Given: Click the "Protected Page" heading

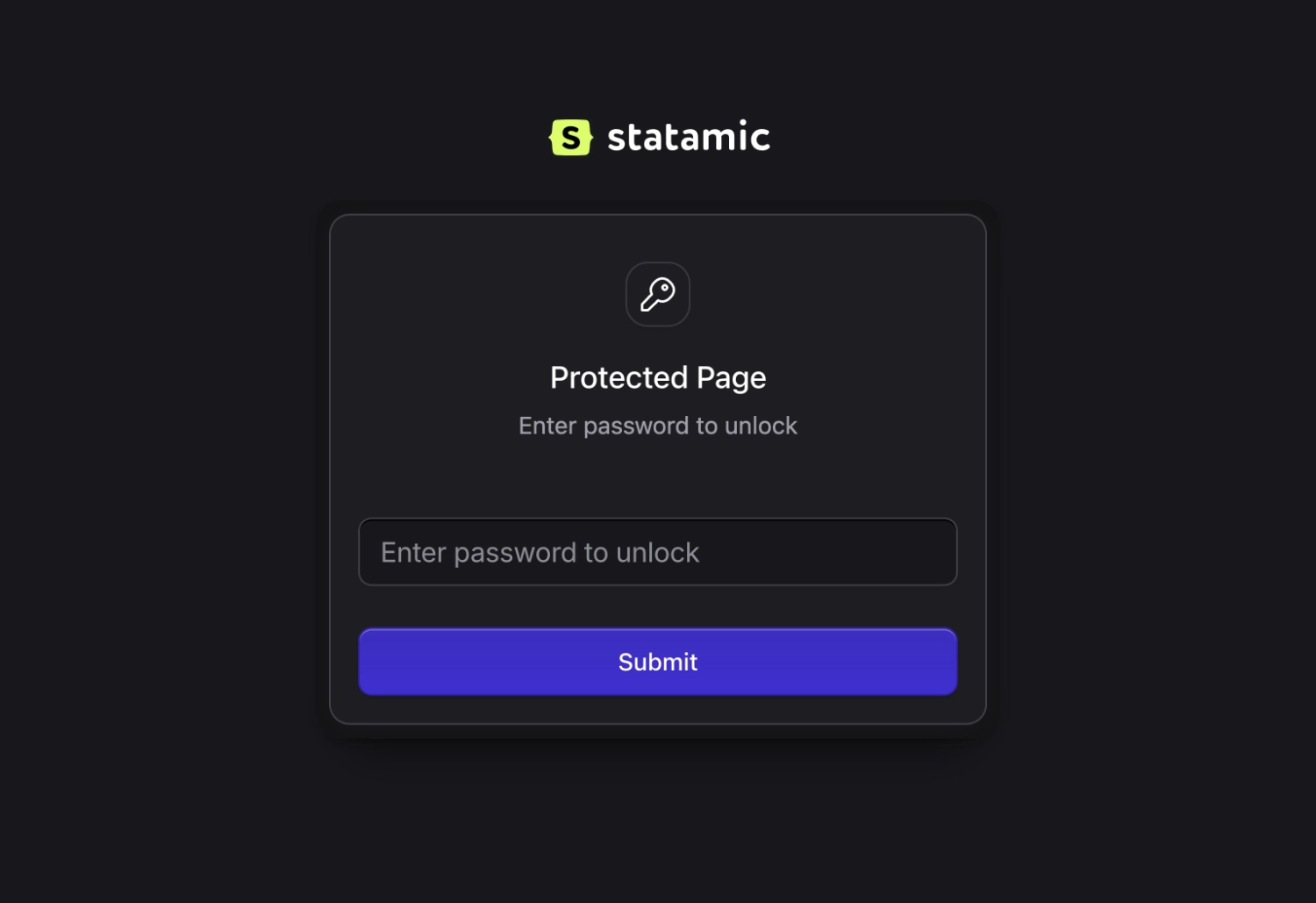Looking at the screenshot, I should (657, 376).
